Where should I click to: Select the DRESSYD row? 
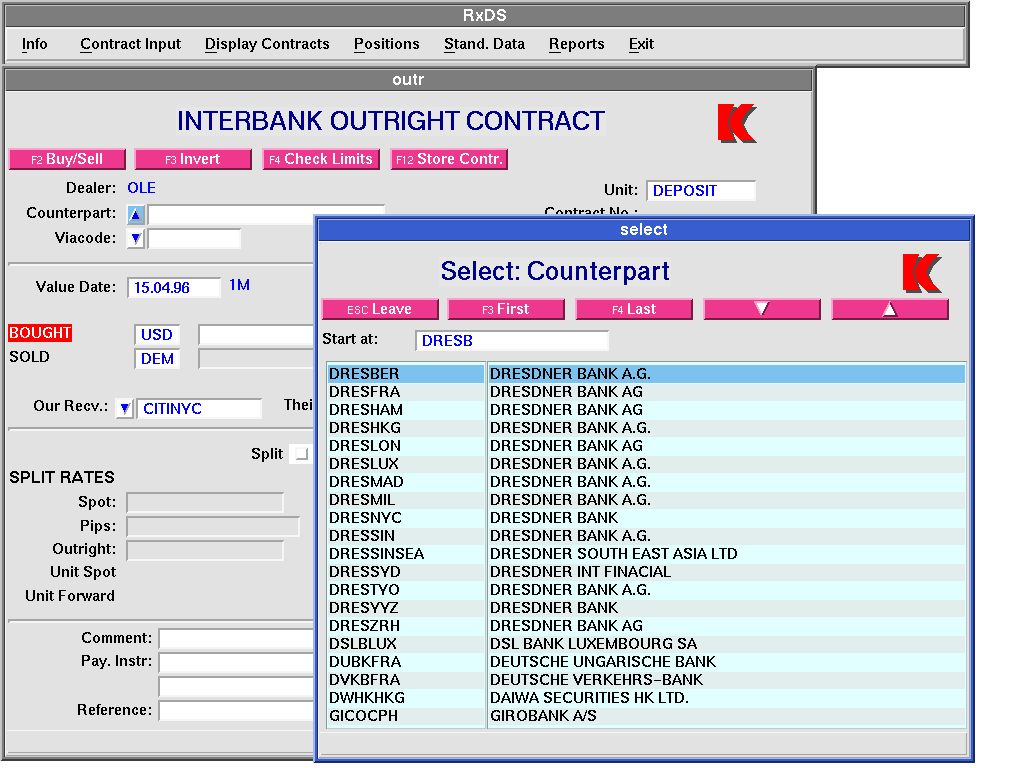click(x=646, y=572)
